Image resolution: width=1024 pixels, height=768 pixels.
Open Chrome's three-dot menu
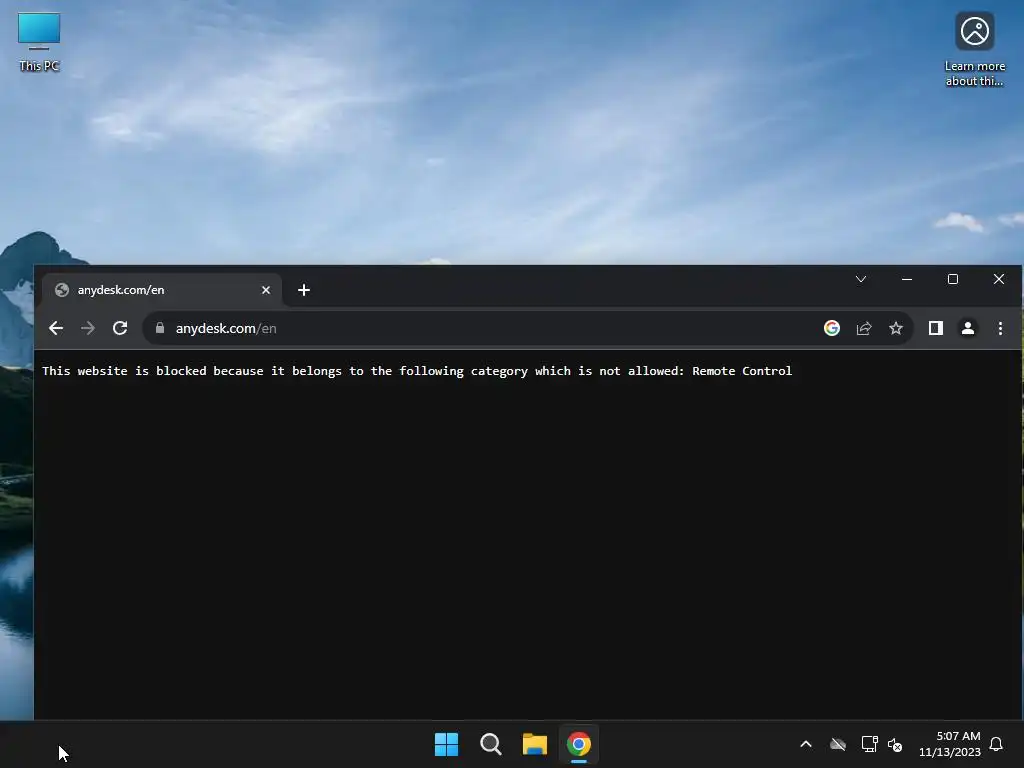(1000, 328)
